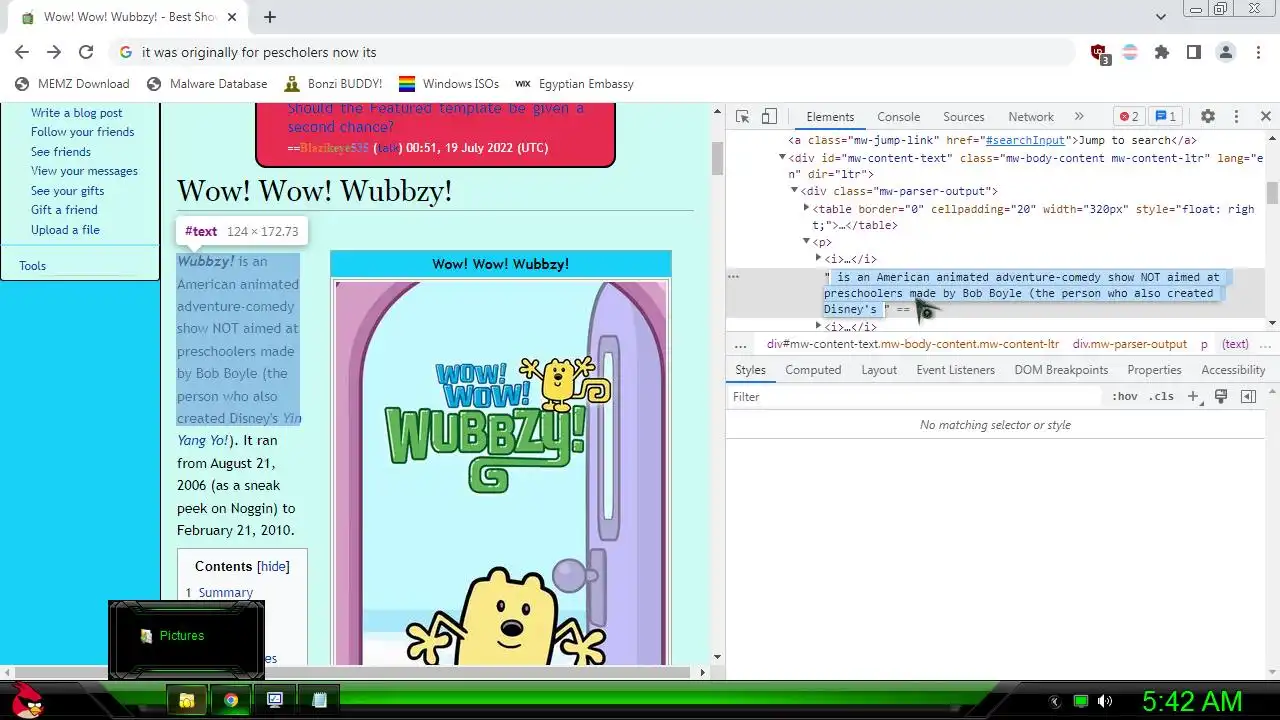The image size is (1280, 720).
Task: Open DevTools customize three-dot menu
Action: [x=1236, y=117]
